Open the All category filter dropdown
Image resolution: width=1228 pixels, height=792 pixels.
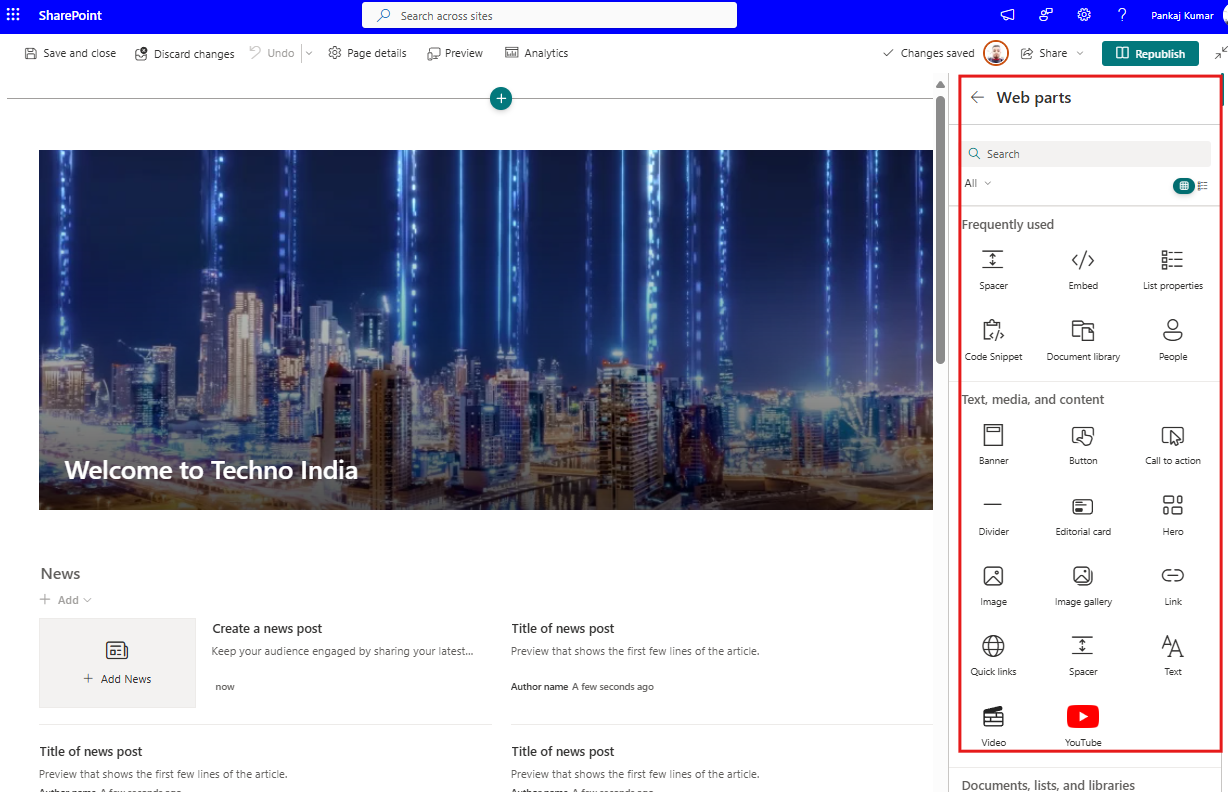click(977, 183)
